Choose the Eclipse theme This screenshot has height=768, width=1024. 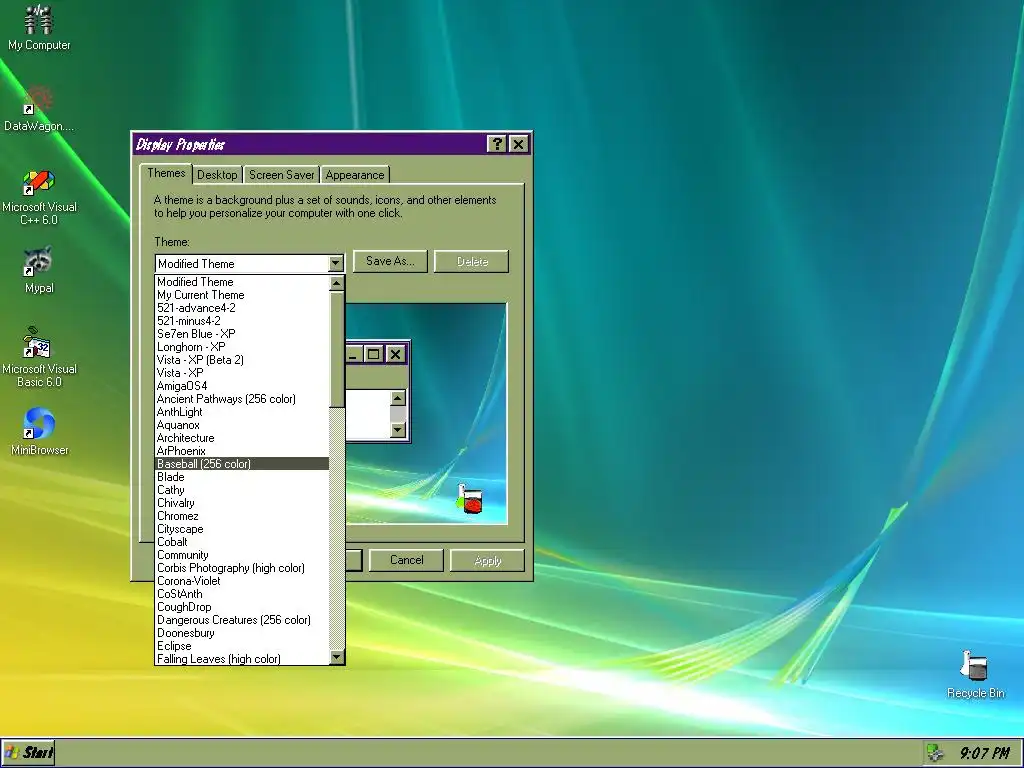pyautogui.click(x=242, y=646)
